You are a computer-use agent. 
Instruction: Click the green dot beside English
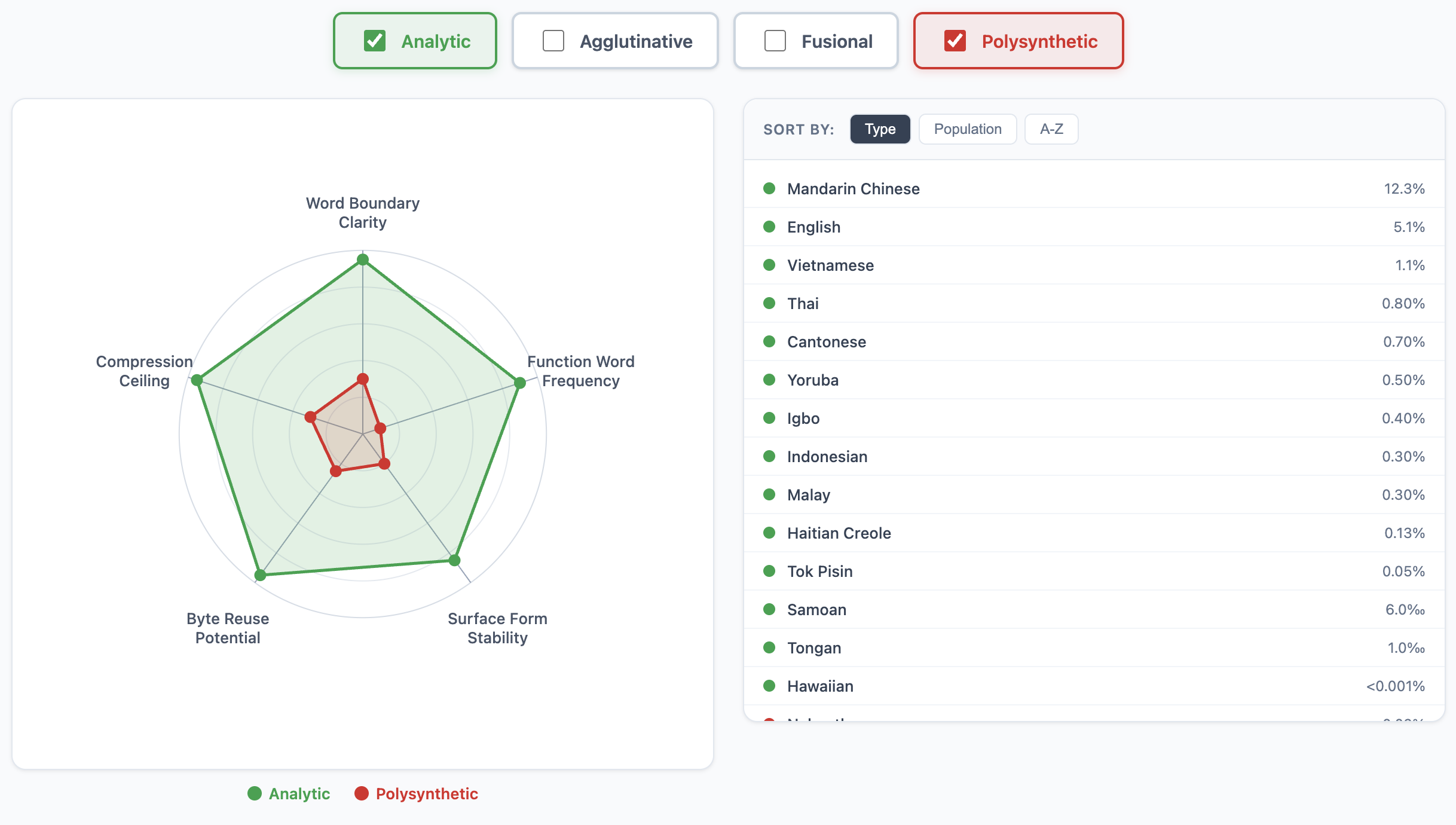[x=769, y=227]
